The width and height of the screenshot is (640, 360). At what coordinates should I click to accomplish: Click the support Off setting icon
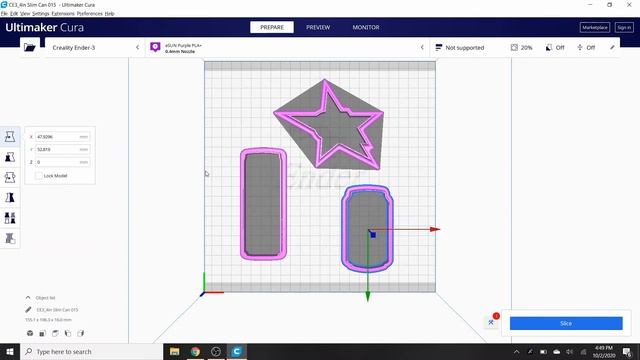[549, 47]
